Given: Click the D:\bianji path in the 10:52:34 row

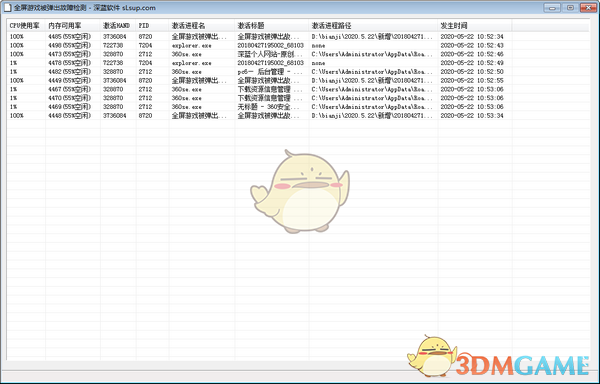Looking at the screenshot, I should 372,37.
